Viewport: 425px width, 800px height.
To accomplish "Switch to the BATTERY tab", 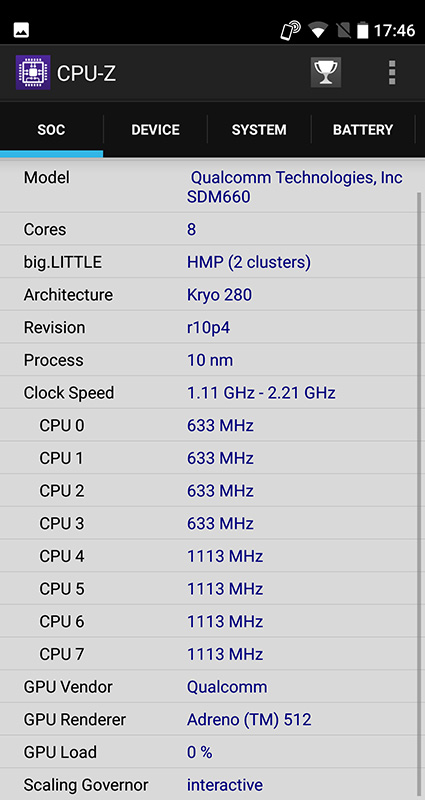I will pos(363,130).
